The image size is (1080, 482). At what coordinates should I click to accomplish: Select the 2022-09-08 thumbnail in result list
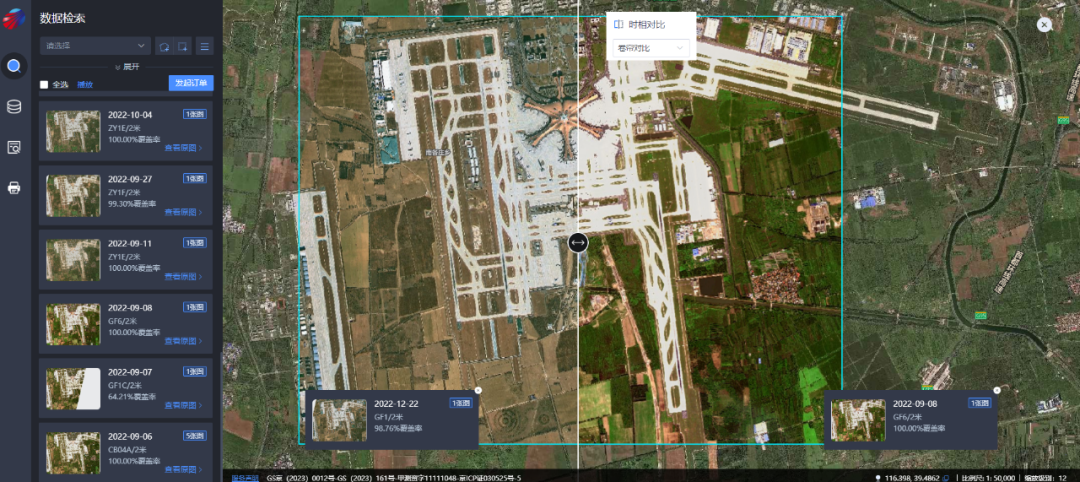73,324
